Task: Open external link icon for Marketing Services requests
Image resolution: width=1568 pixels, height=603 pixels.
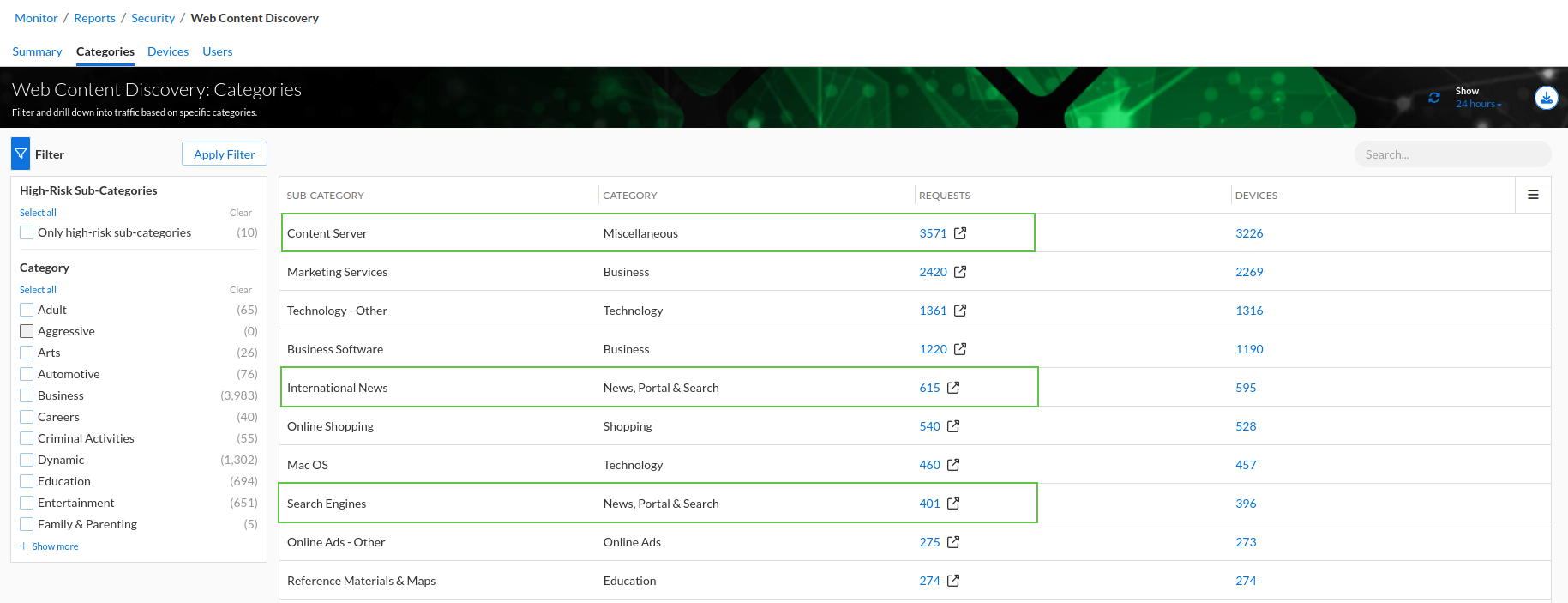Action: [x=960, y=272]
